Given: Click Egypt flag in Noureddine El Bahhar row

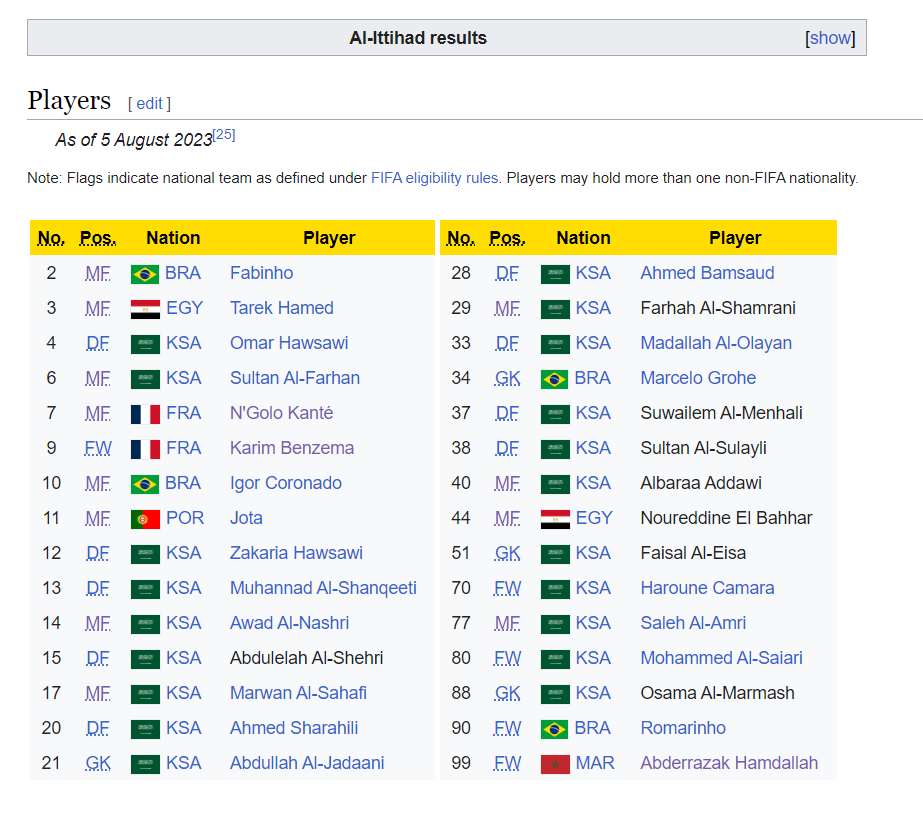Looking at the screenshot, I should [x=555, y=519].
